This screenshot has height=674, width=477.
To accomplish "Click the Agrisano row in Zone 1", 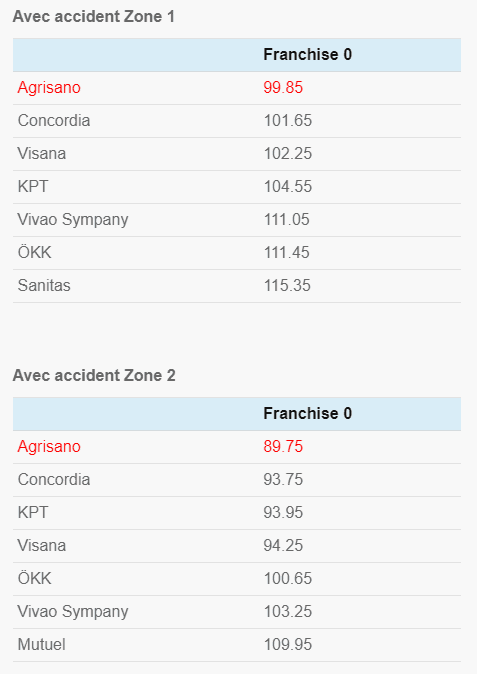I will pos(237,88).
